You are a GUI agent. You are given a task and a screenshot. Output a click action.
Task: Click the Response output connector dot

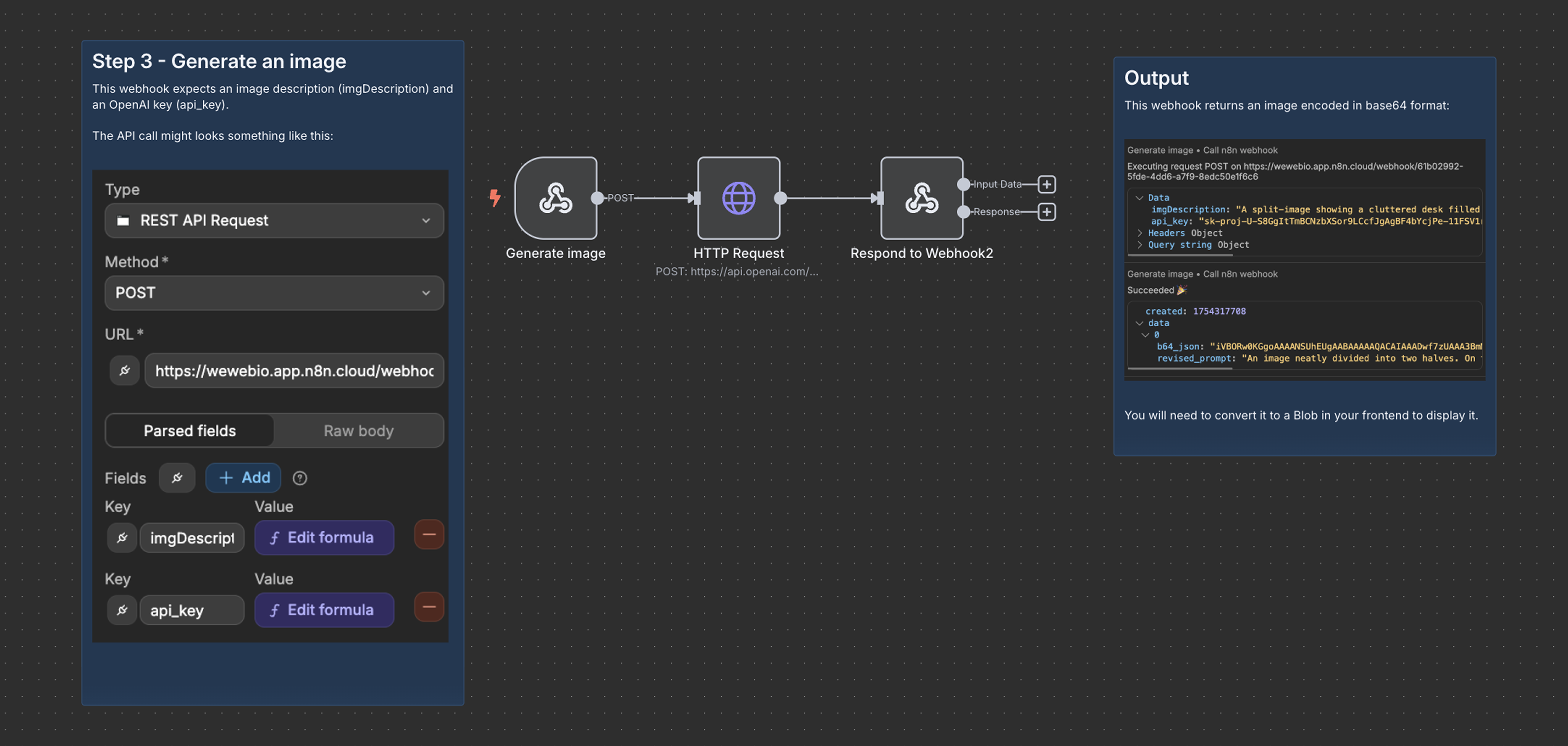point(964,212)
